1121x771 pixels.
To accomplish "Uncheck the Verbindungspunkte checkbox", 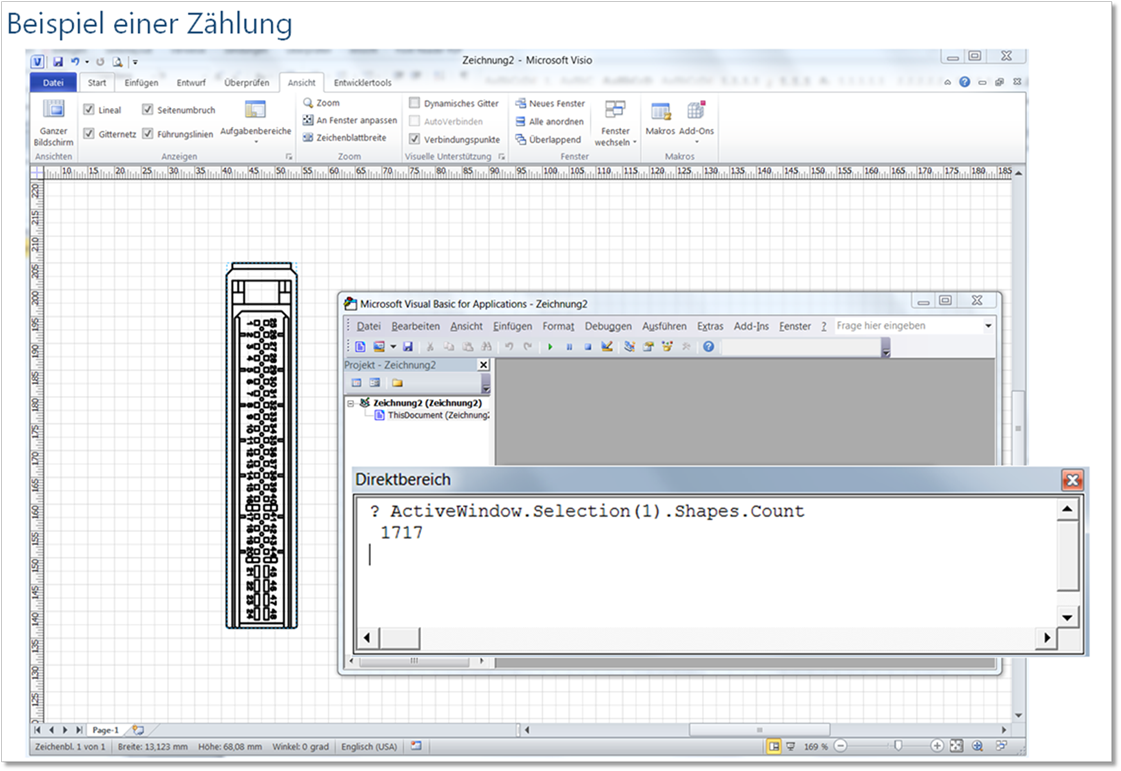I will coord(415,139).
